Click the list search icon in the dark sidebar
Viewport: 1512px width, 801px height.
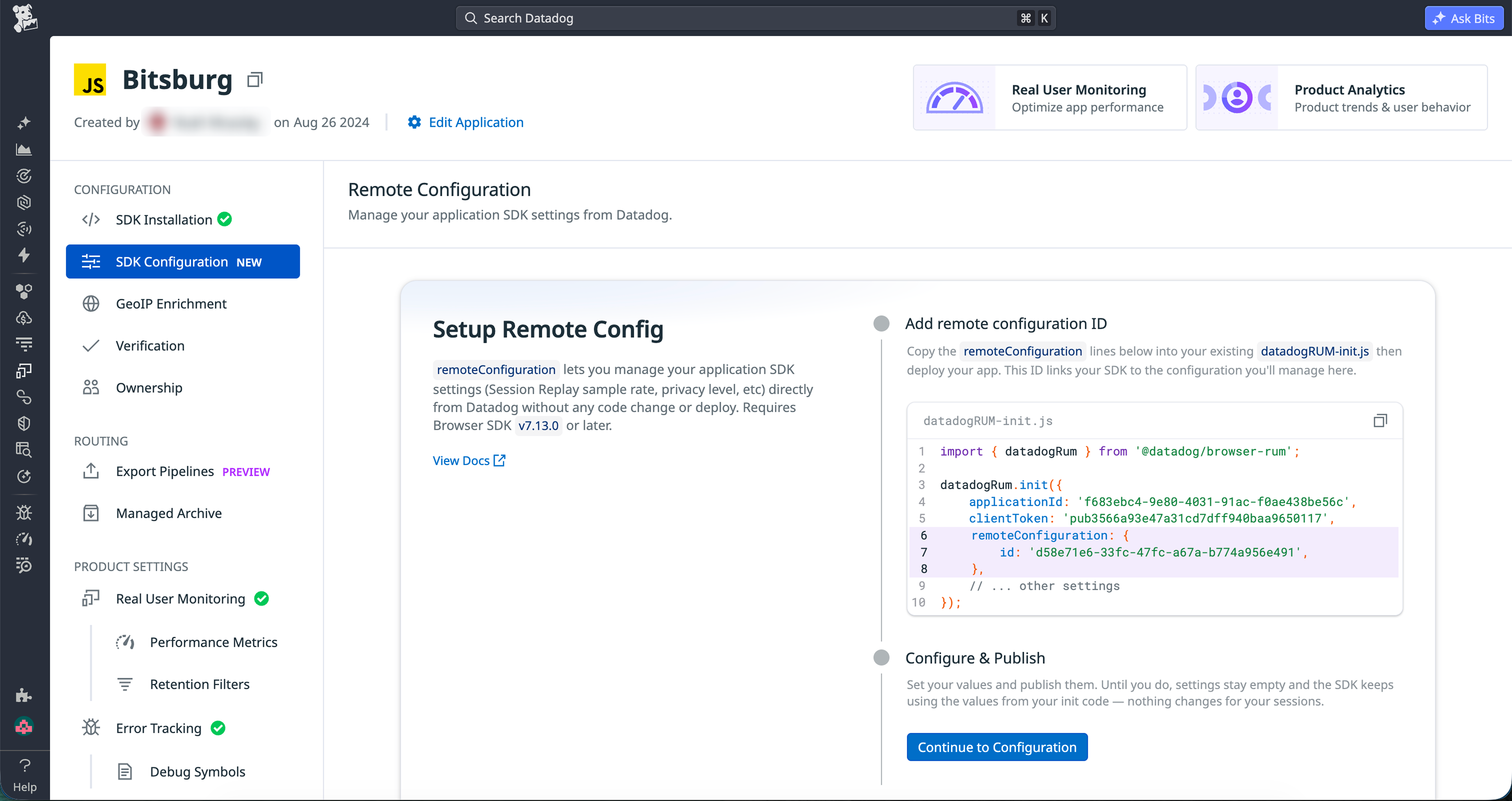[x=24, y=566]
